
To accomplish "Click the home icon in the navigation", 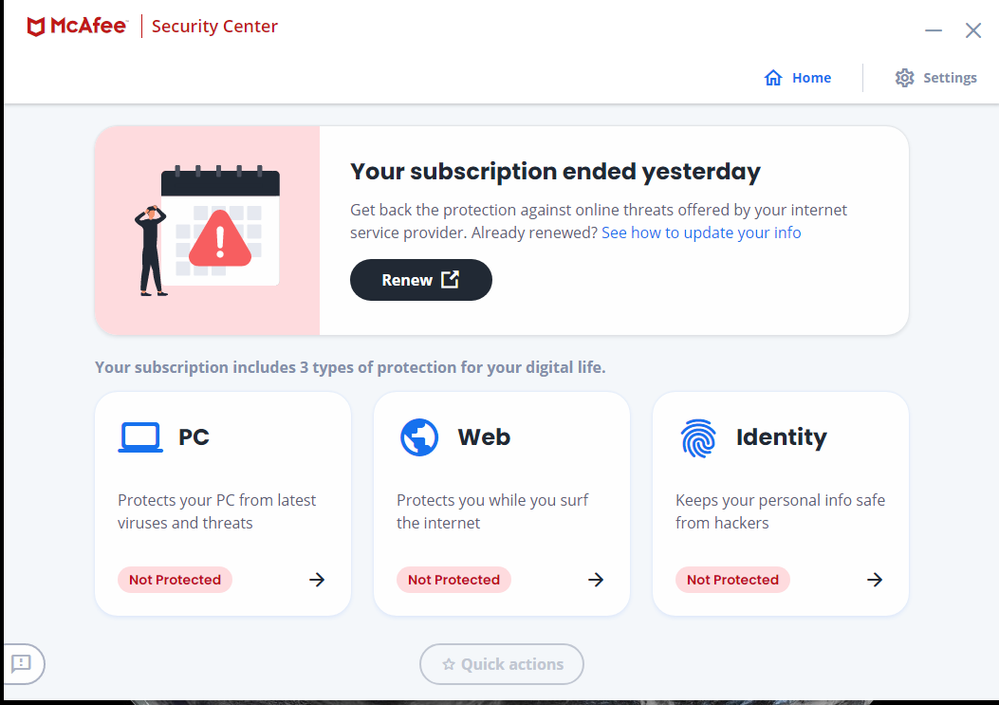I will pos(772,77).
